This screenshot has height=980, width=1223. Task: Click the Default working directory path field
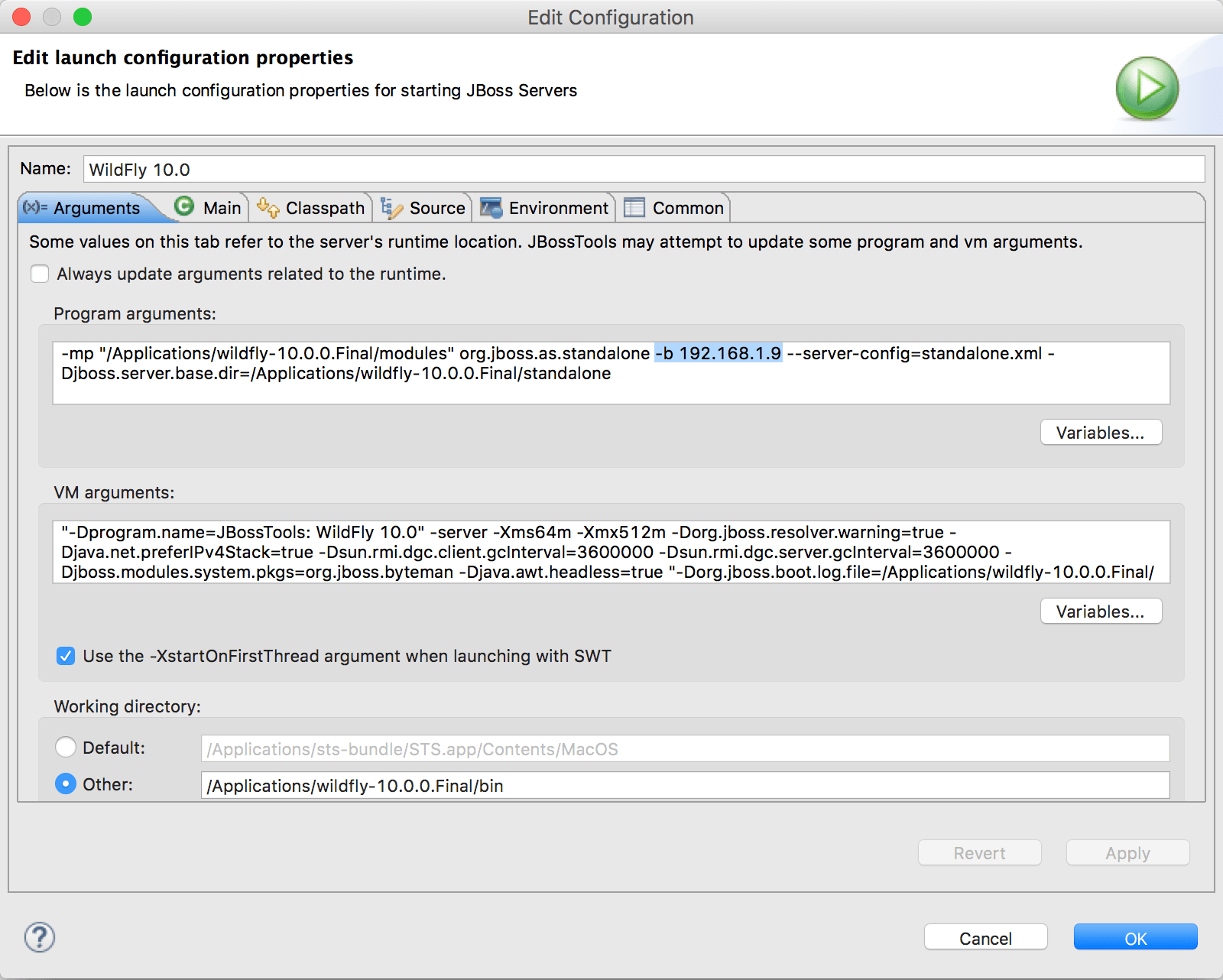click(x=685, y=748)
